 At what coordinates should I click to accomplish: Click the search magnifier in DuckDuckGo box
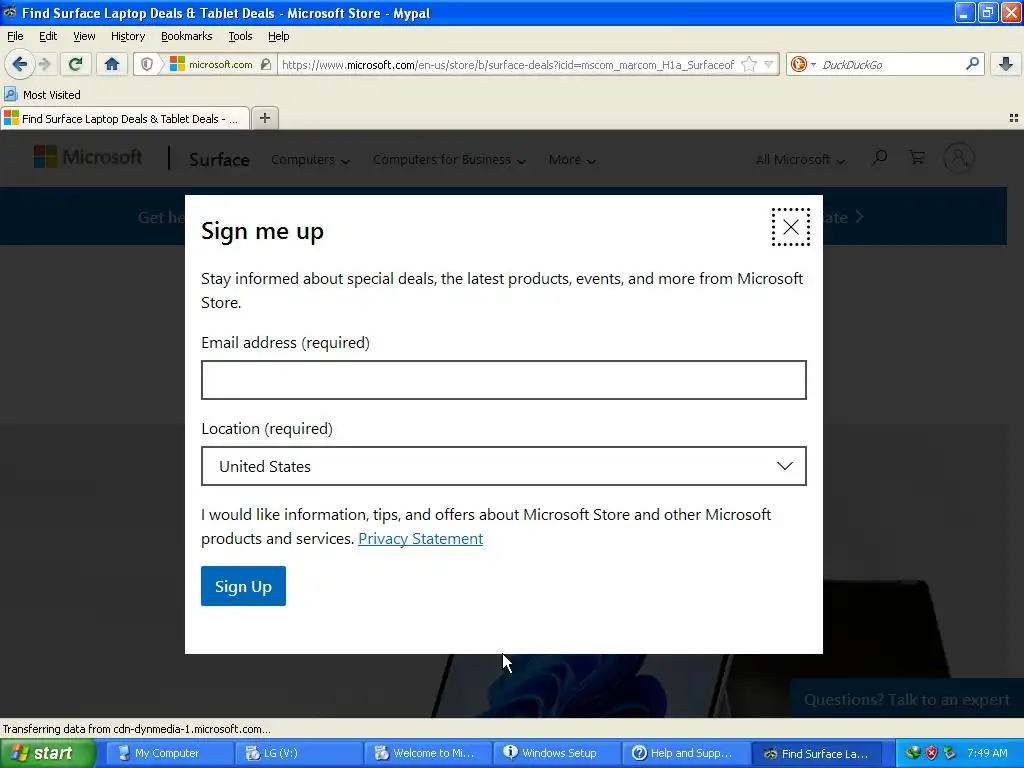[x=972, y=63]
